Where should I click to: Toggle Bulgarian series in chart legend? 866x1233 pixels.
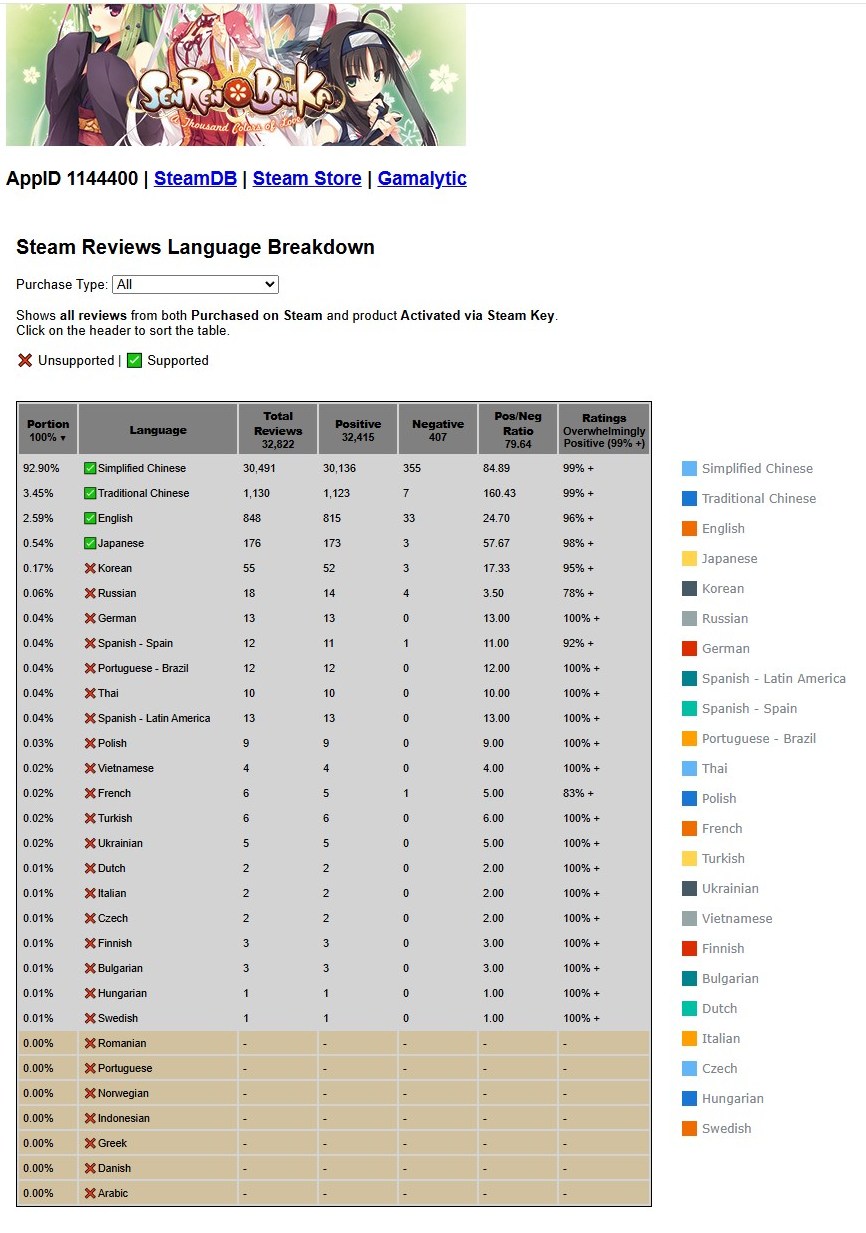pyautogui.click(x=720, y=978)
